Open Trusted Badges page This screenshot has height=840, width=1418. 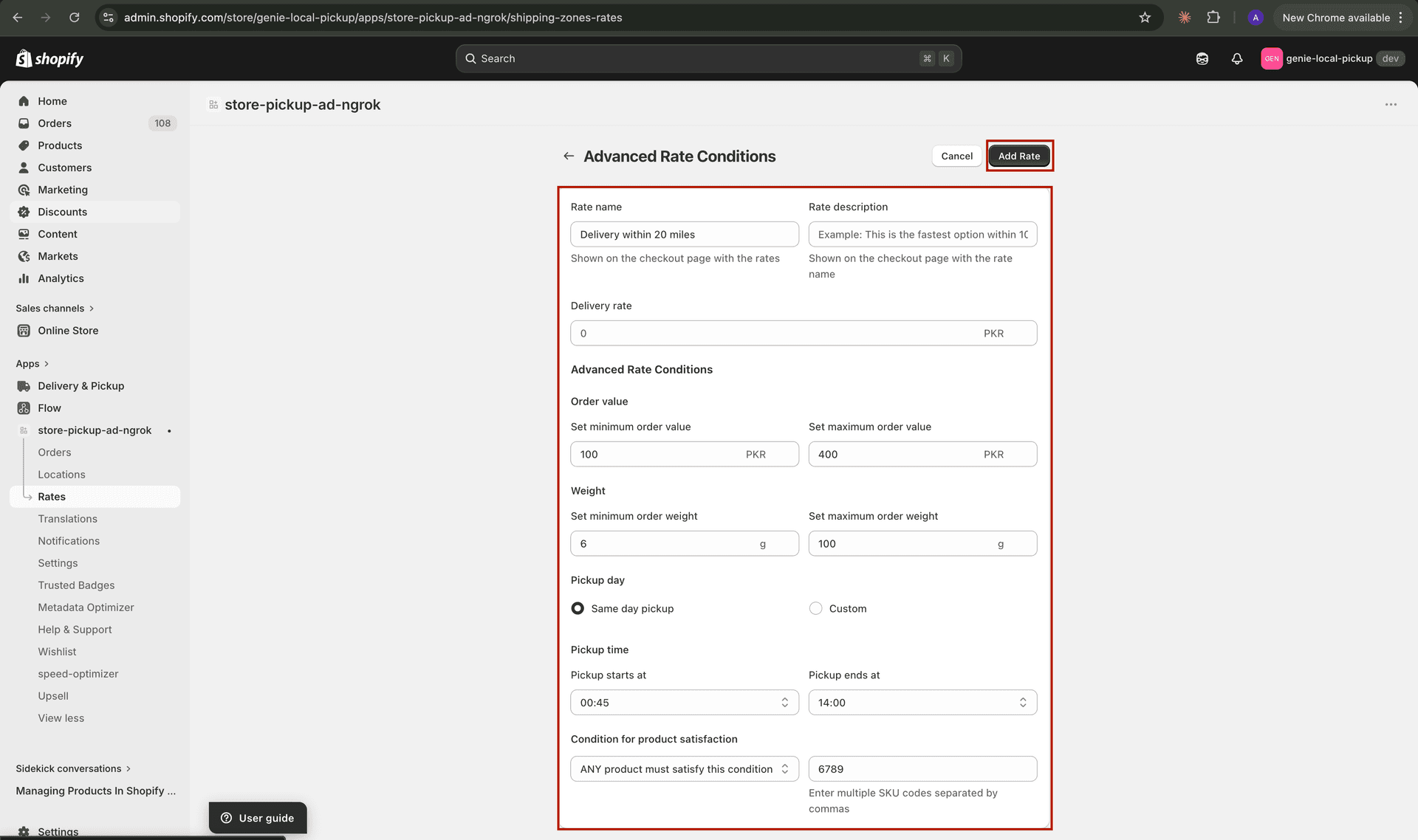pyautogui.click(x=76, y=585)
